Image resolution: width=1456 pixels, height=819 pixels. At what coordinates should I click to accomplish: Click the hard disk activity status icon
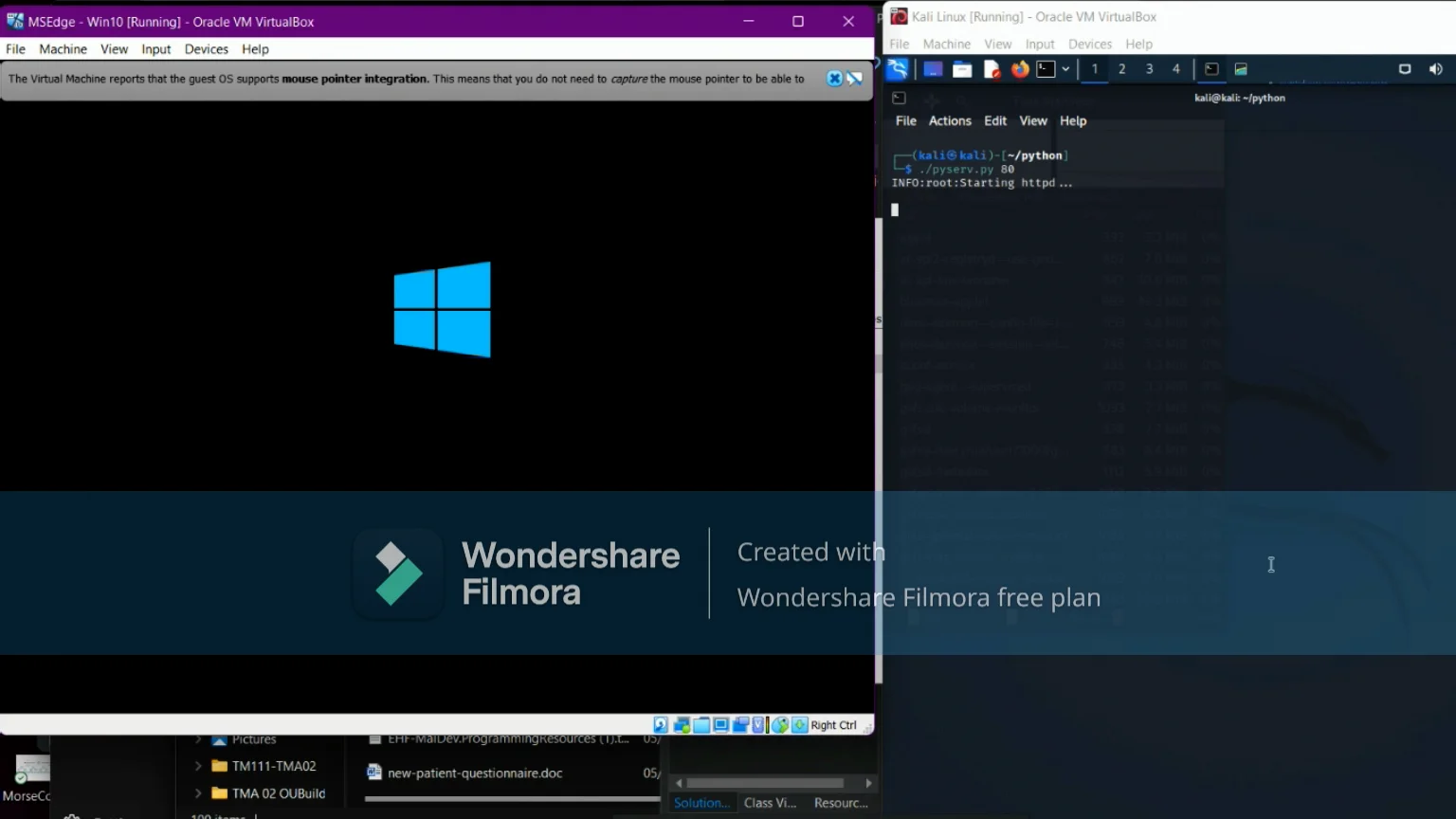(x=661, y=725)
